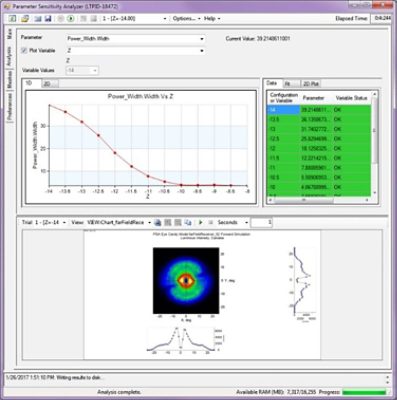Select the -10 row in data table
The height and width of the screenshot is (400, 397).
click(319, 187)
